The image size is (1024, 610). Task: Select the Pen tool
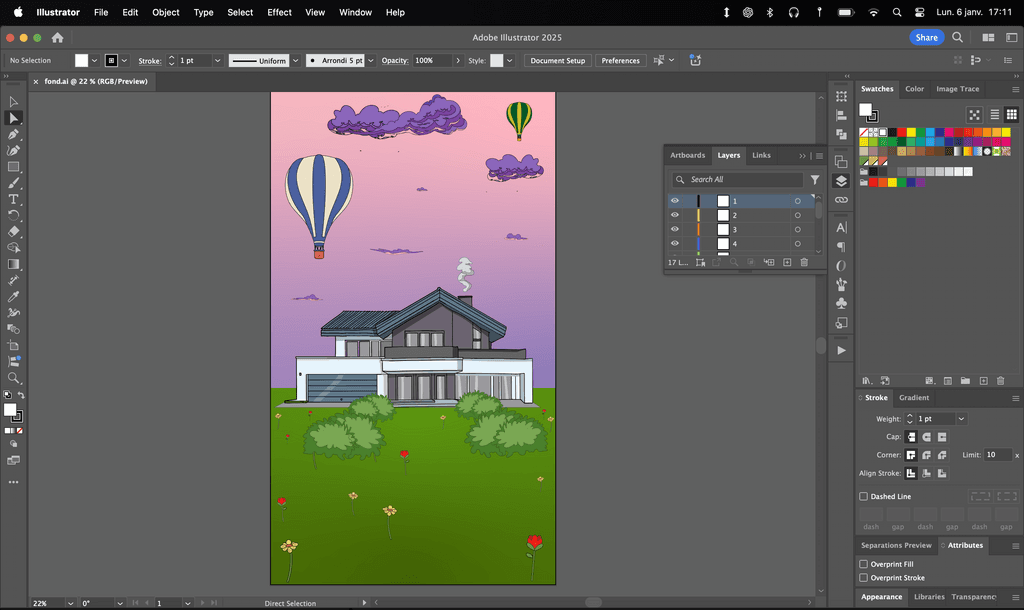[x=14, y=134]
